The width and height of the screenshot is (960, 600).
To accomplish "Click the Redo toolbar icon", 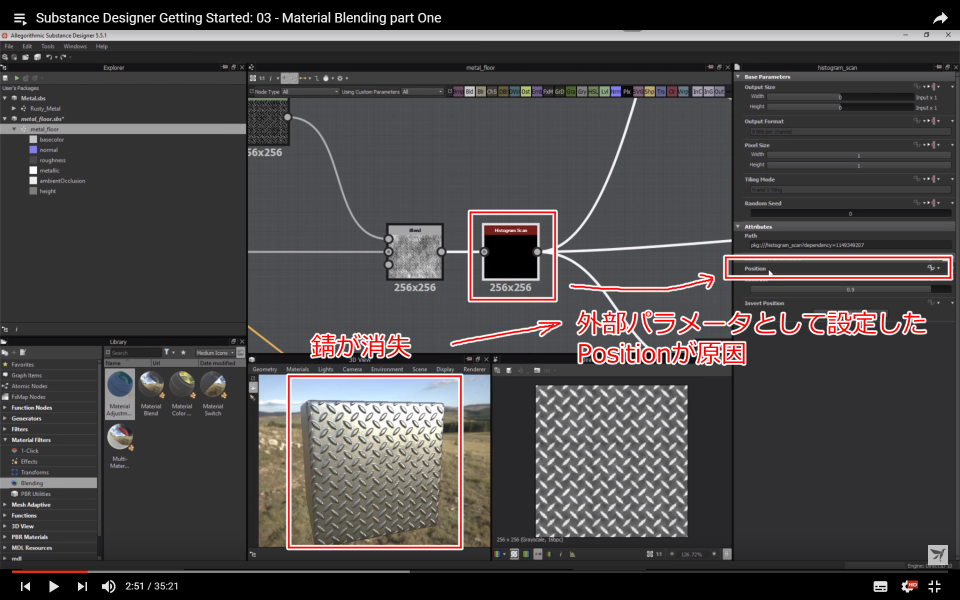I will point(63,57).
